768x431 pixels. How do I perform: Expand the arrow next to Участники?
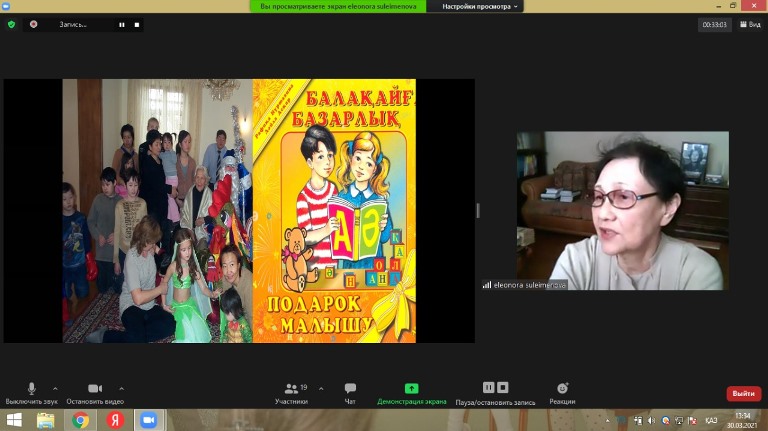pyautogui.click(x=321, y=389)
